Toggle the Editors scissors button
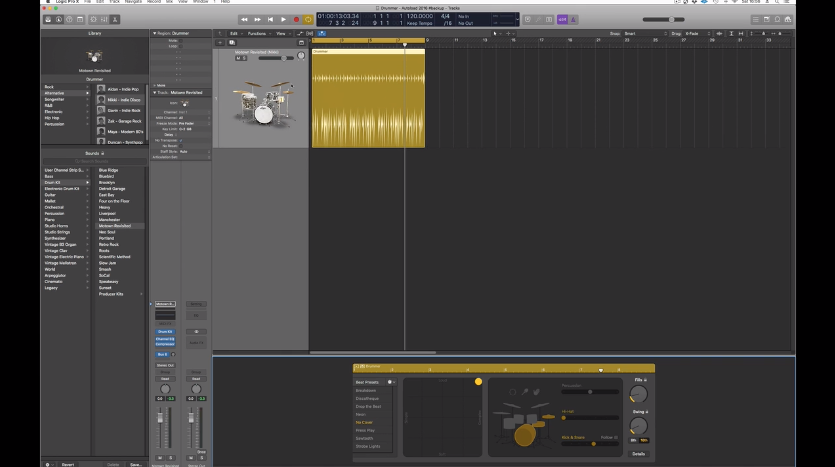The width and height of the screenshot is (835, 467). coord(115,20)
